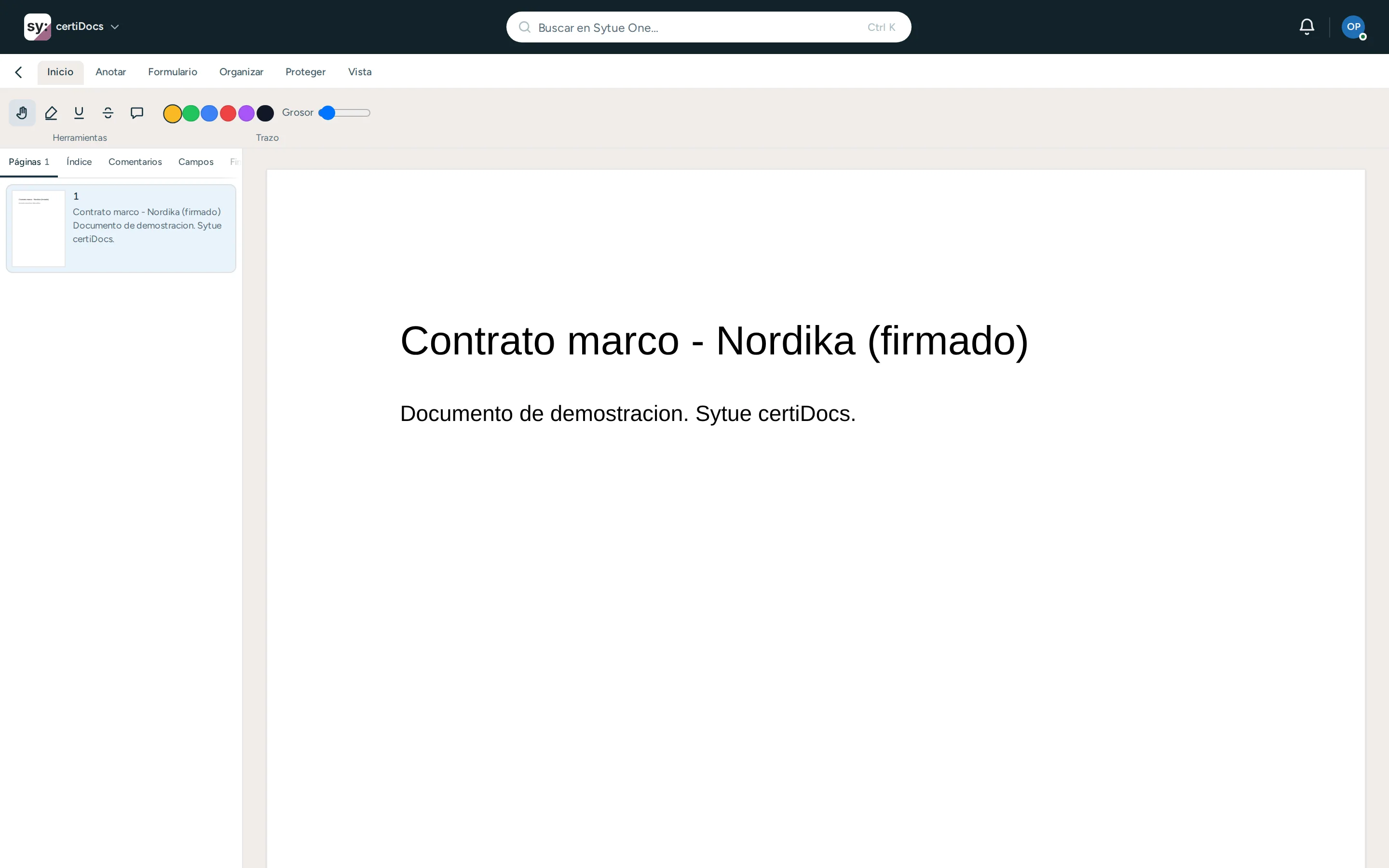Pick the purple stroke color
The height and width of the screenshot is (868, 1389).
pyautogui.click(x=246, y=113)
